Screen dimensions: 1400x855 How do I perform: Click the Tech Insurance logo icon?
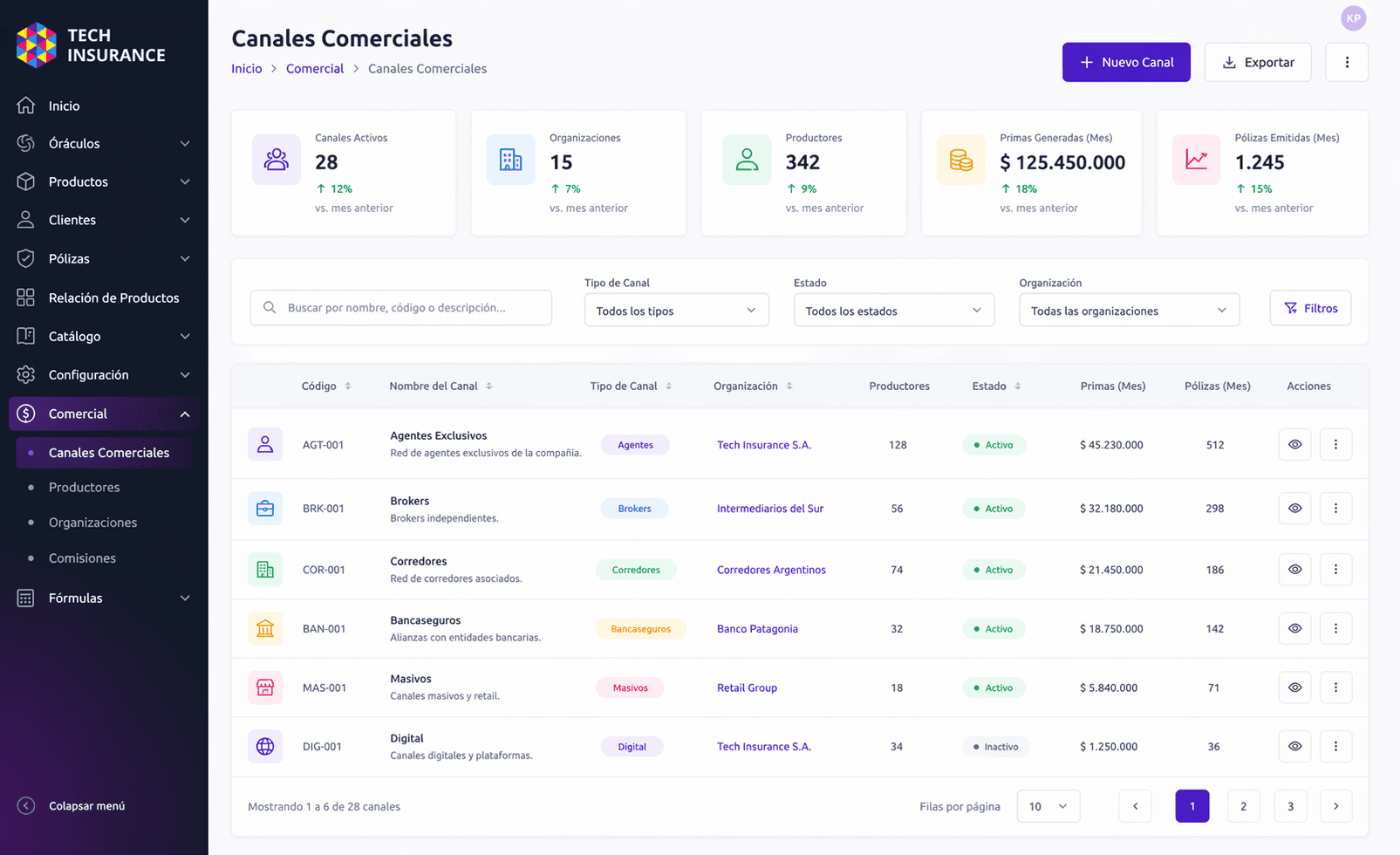[37, 45]
